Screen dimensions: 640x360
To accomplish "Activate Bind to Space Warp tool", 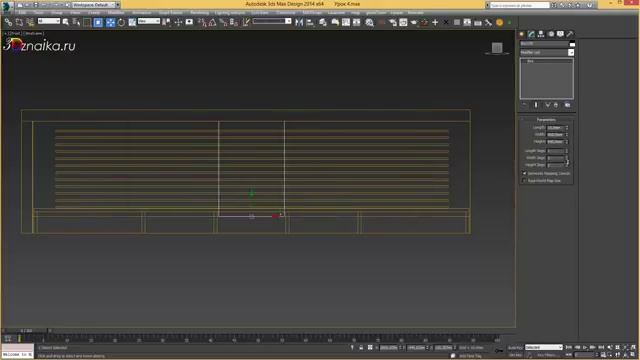I will pos(30,22).
